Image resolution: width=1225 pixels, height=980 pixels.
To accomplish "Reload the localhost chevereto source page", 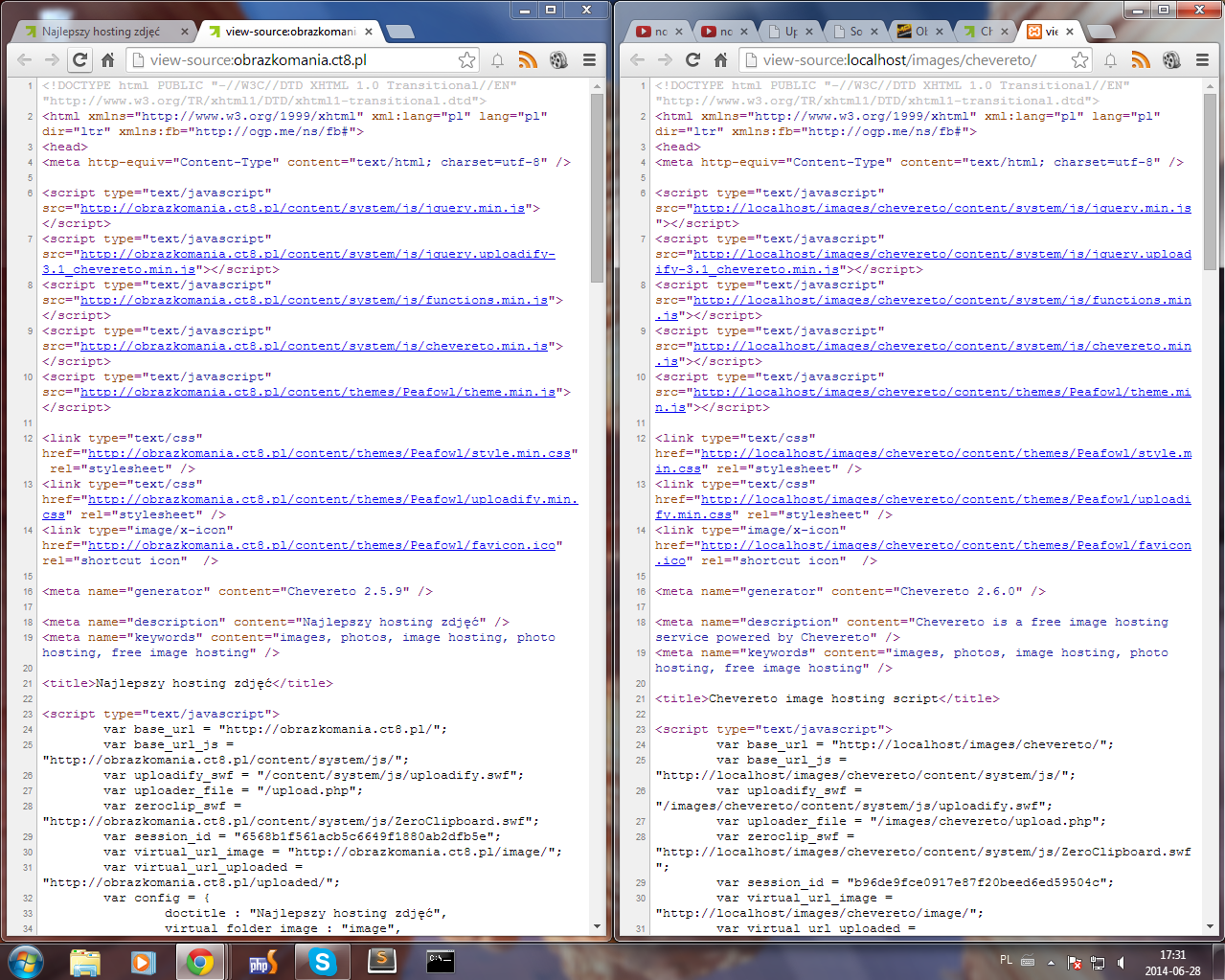I will [693, 59].
